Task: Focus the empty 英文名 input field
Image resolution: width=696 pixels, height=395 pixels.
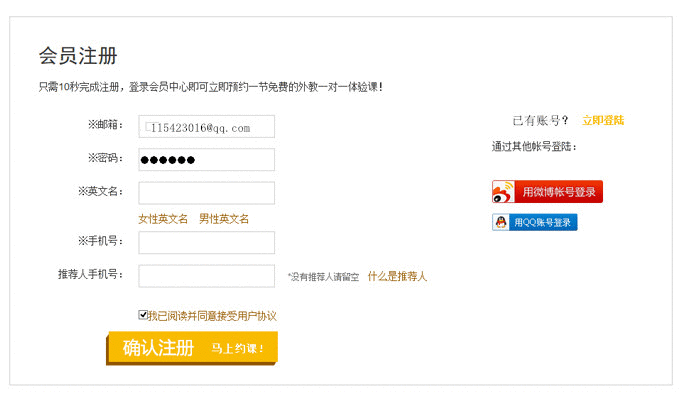Action: pos(206,193)
